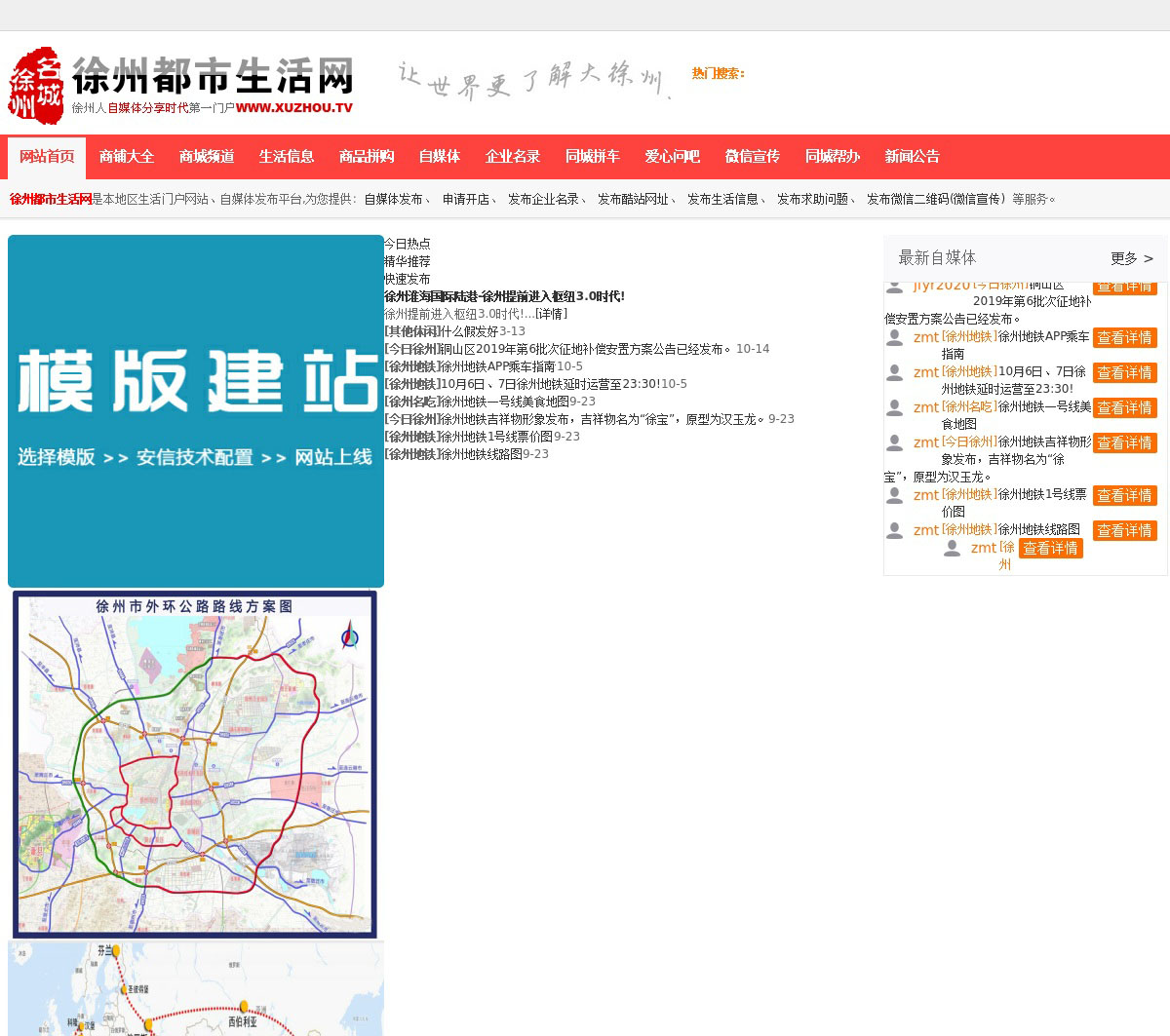Open the 网站首页 navigation tab
1170x1036 pixels.
(47, 156)
